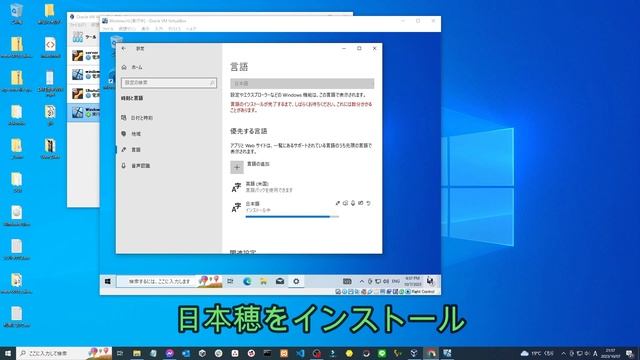Click the guest taskbar search box
The width and height of the screenshot is (640, 360).
[x=169, y=281]
